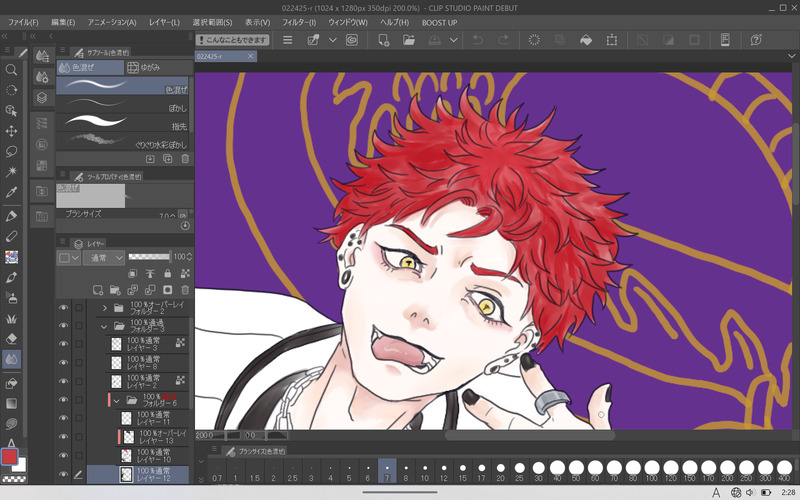Select the Pencil tool
Viewport: 800px width, 500px height.
pyautogui.click(x=11, y=236)
